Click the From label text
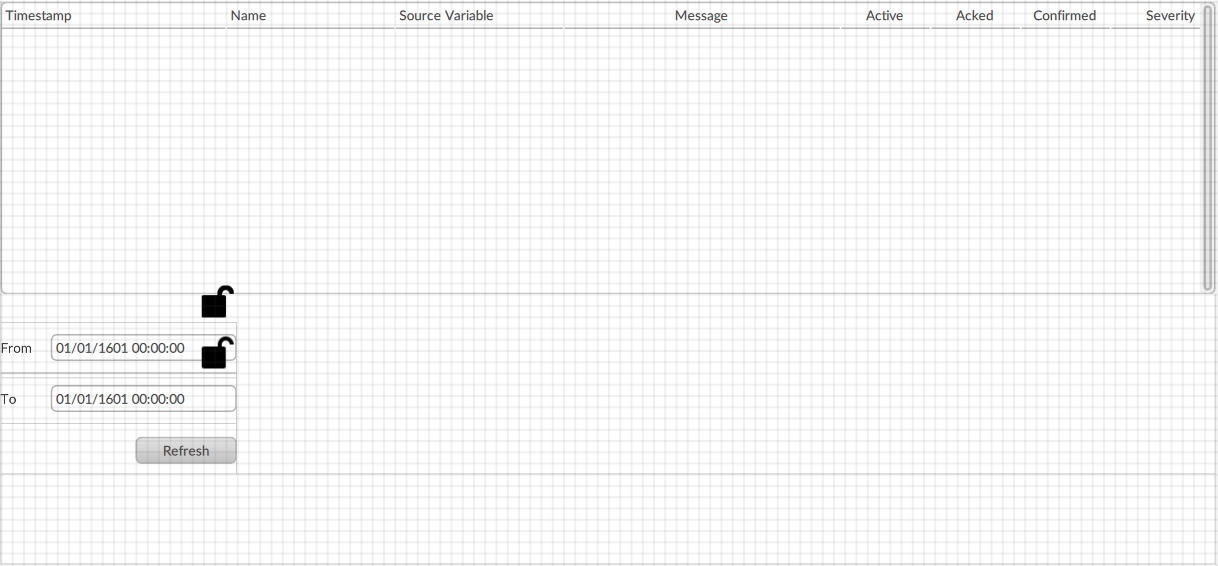 click(x=16, y=348)
